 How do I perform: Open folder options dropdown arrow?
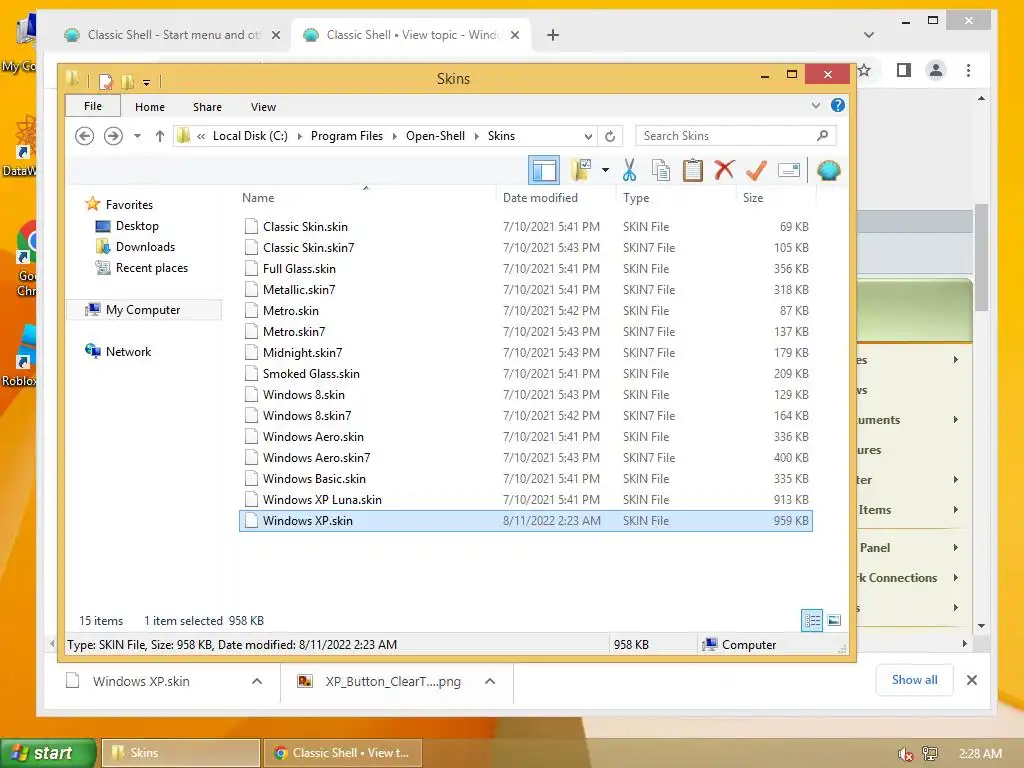click(x=605, y=170)
